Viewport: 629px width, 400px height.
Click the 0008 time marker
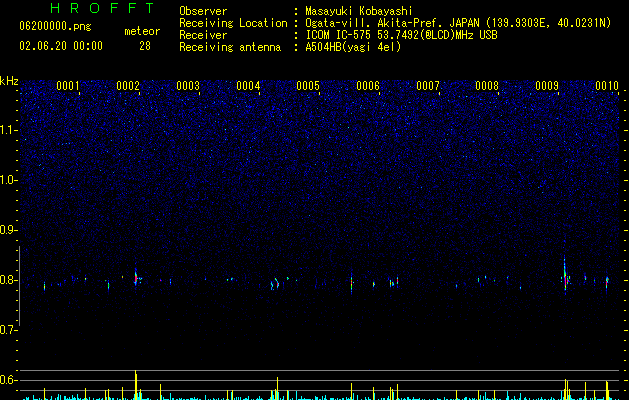coord(487,86)
